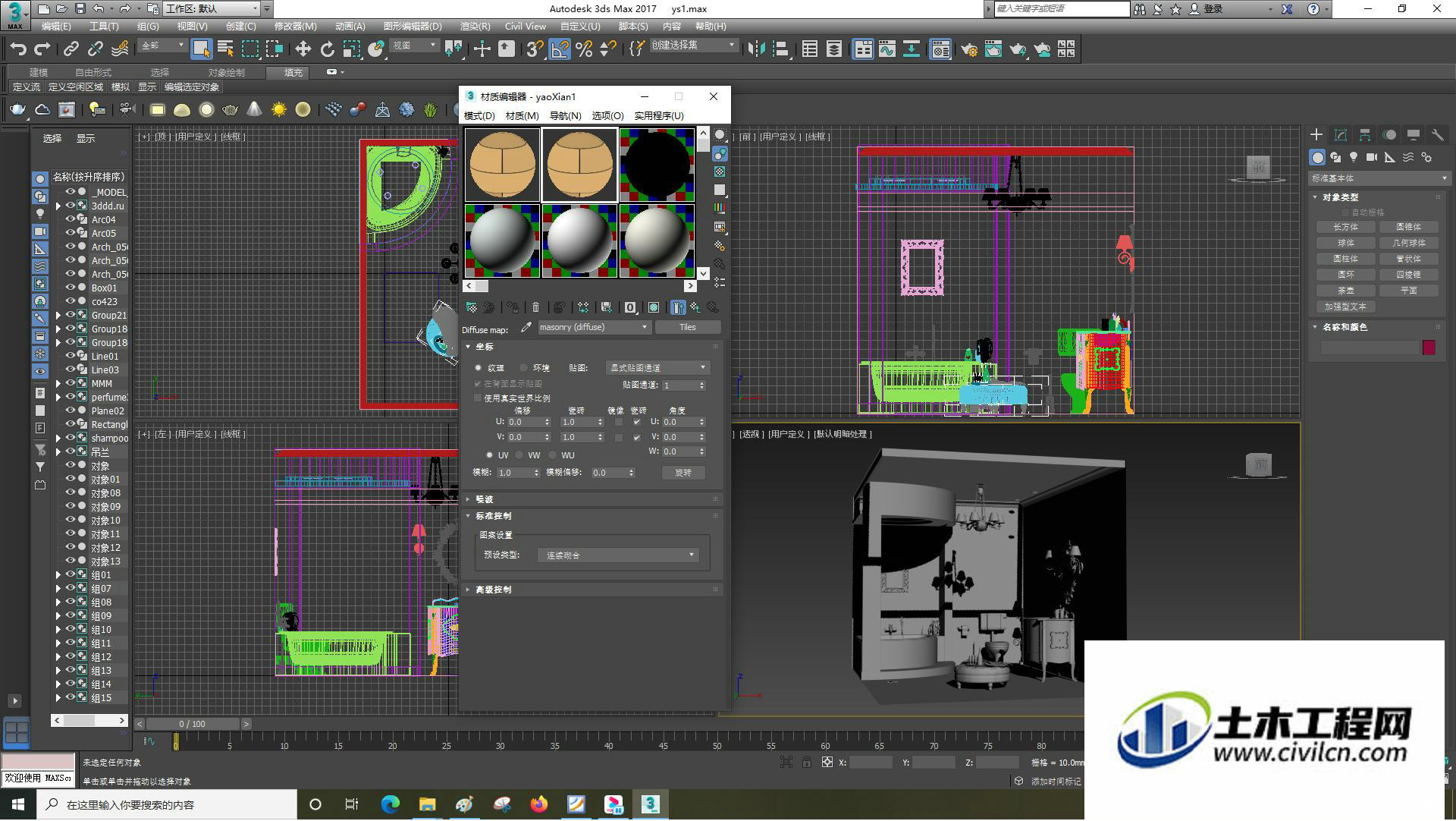Image resolution: width=1456 pixels, height=821 pixels.
Task: Switch to the 自由形式 ribbon tab
Action: tap(93, 73)
